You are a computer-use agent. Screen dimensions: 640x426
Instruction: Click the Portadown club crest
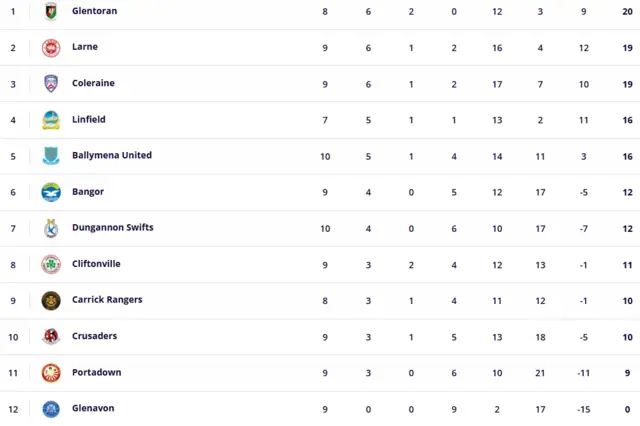click(x=51, y=372)
